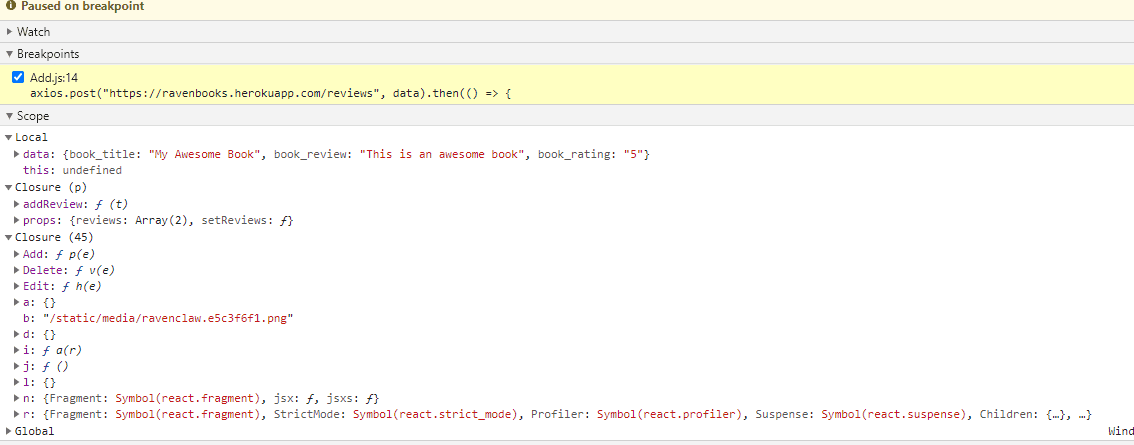Collapse the Breakpoints section
The width and height of the screenshot is (1134, 445).
(x=9, y=54)
